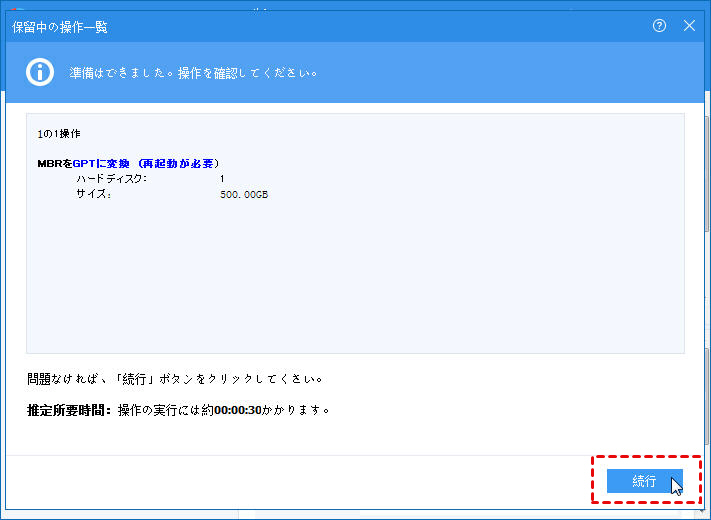The width and height of the screenshot is (711, 520).
Task: Click the '準備はできました。操作を確認してください。' message
Action: pos(194,73)
